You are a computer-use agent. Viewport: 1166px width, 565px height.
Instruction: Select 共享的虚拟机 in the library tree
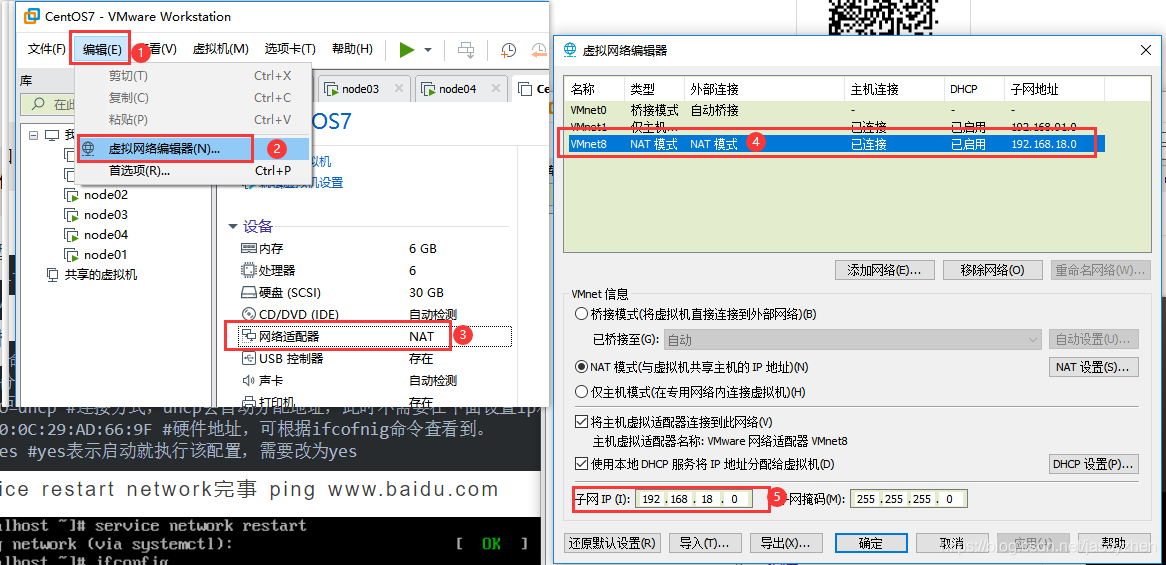(x=101, y=274)
